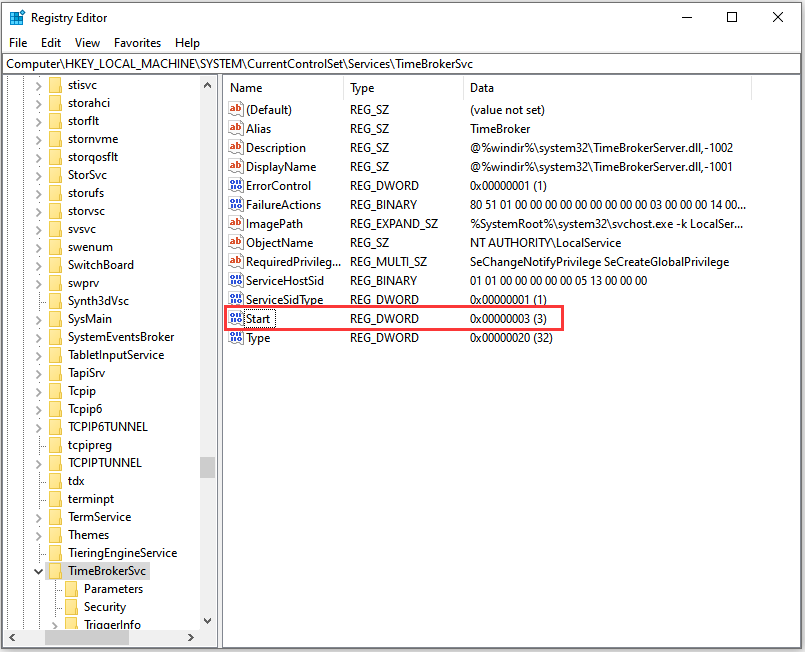Click the tree scroll right arrow
Screen dimensions: 805x652
pyautogui.click(x=191, y=637)
